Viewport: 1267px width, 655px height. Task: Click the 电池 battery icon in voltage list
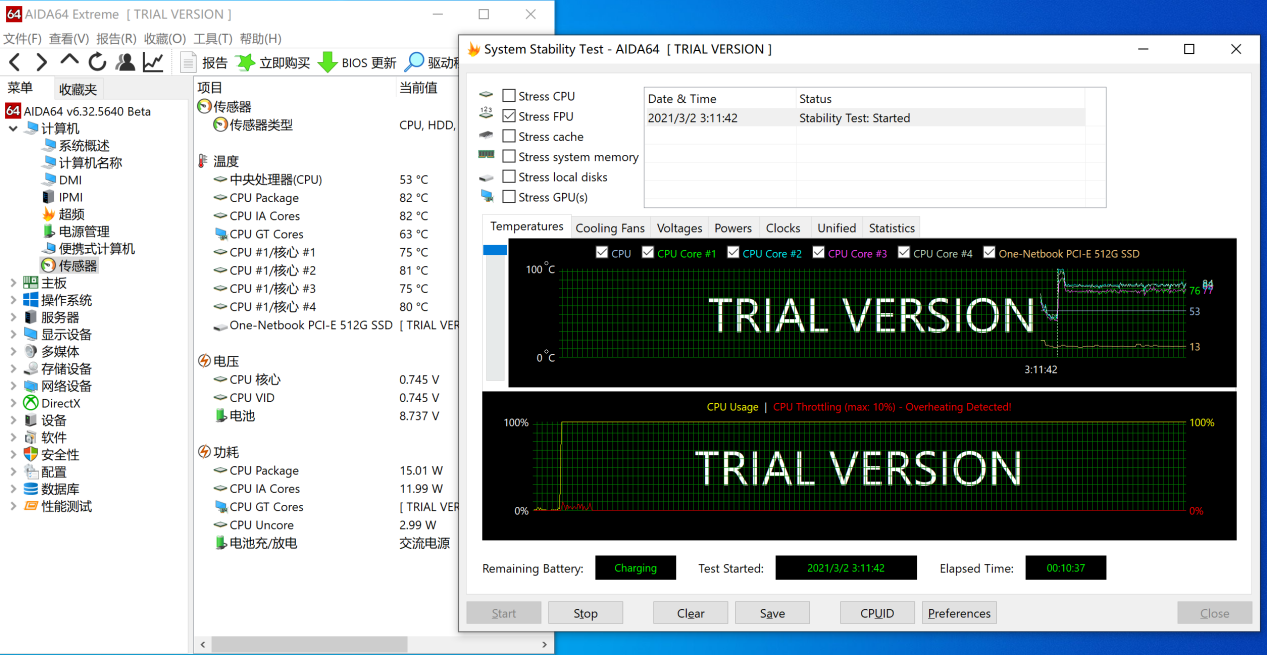pos(220,416)
